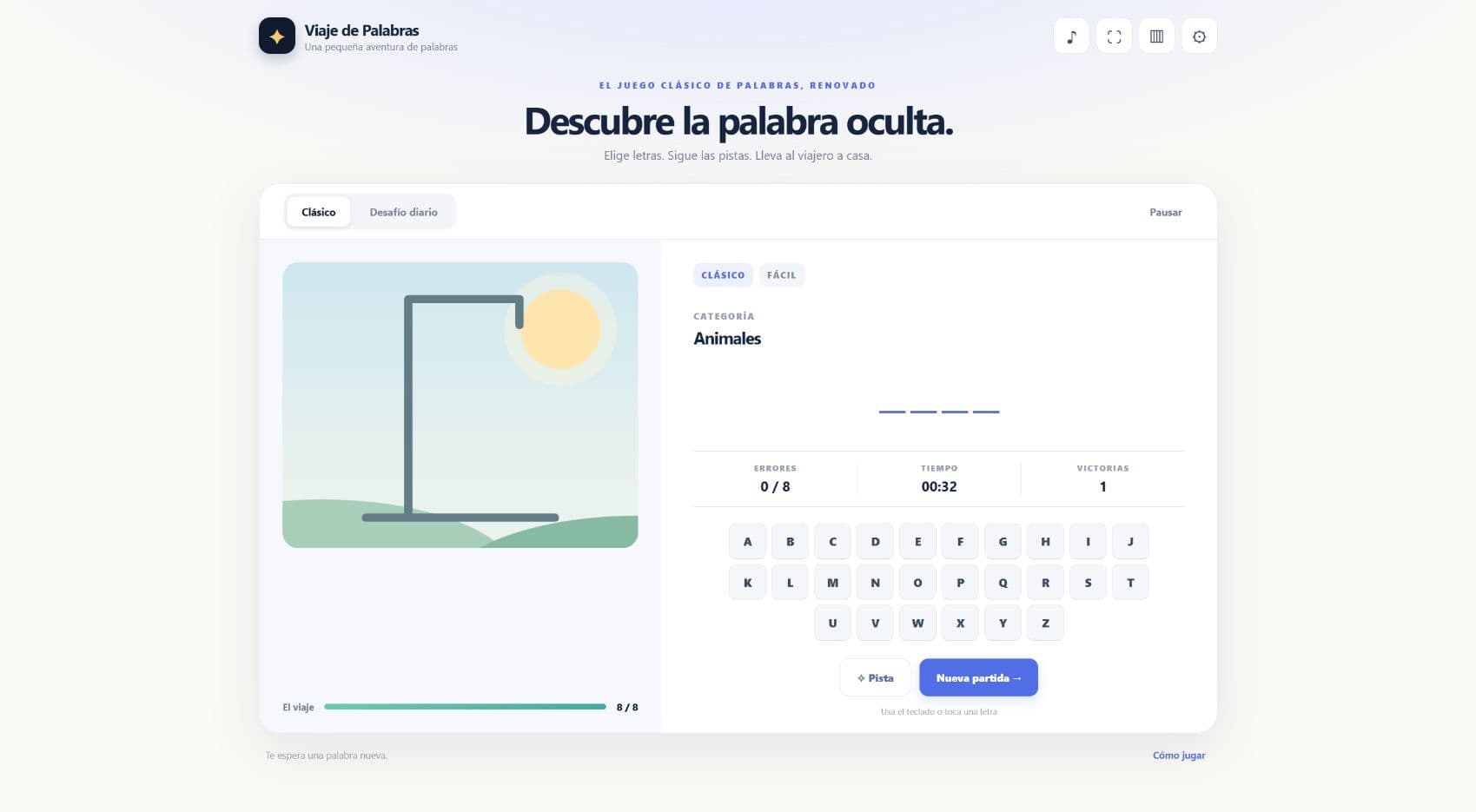The height and width of the screenshot is (812, 1476).
Task: Guess the letter G key
Action: tap(1003, 541)
